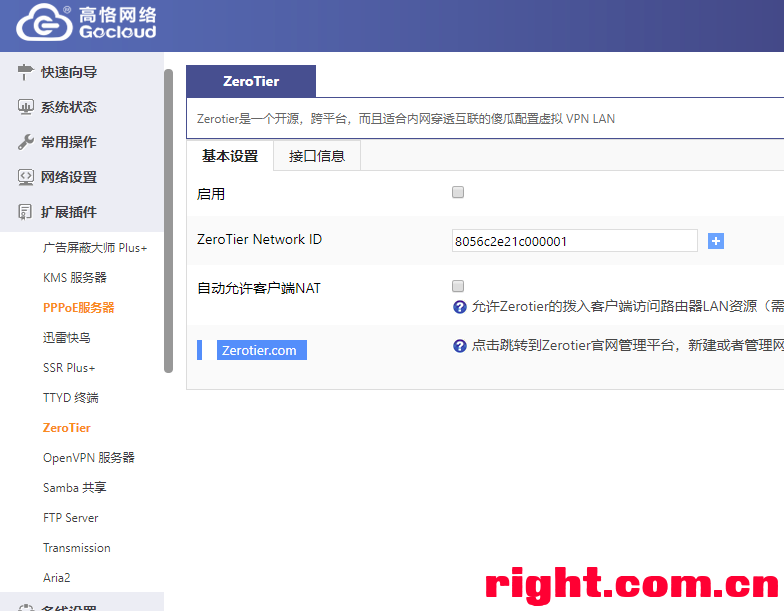784x611 pixels.
Task: Expand the 常用操作 menu
Action: [x=69, y=142]
